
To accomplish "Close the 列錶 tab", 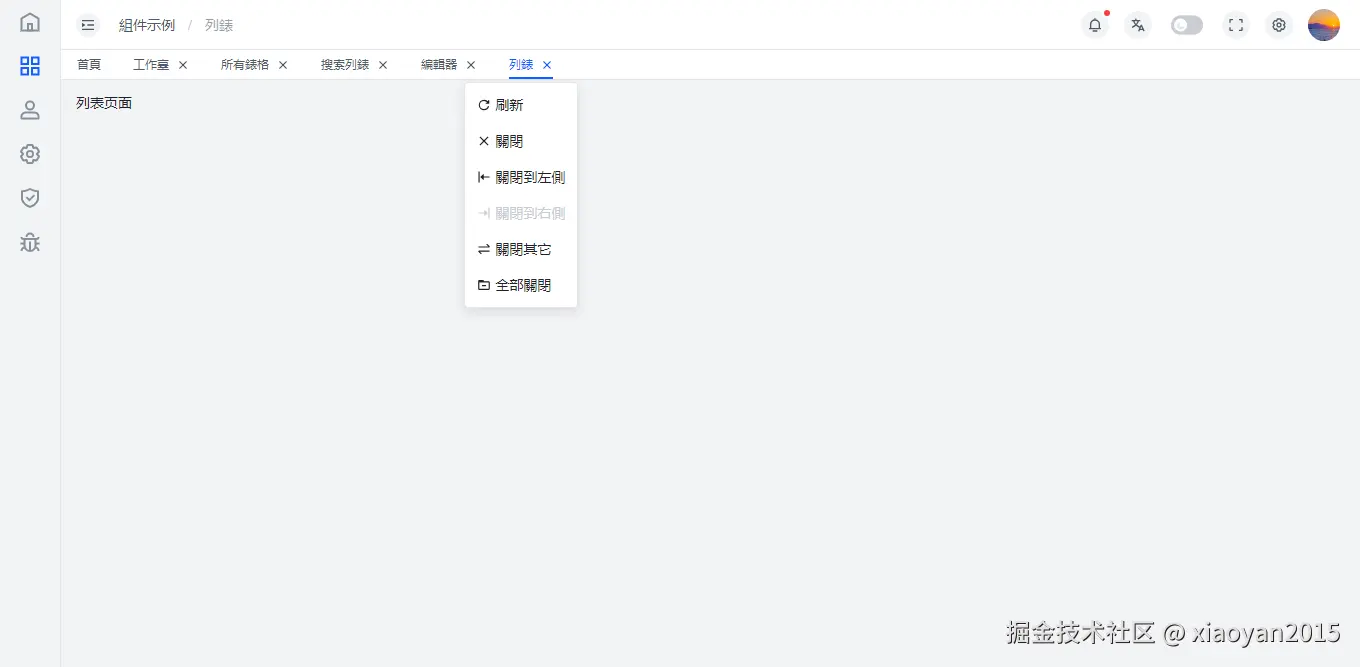I will (x=547, y=65).
